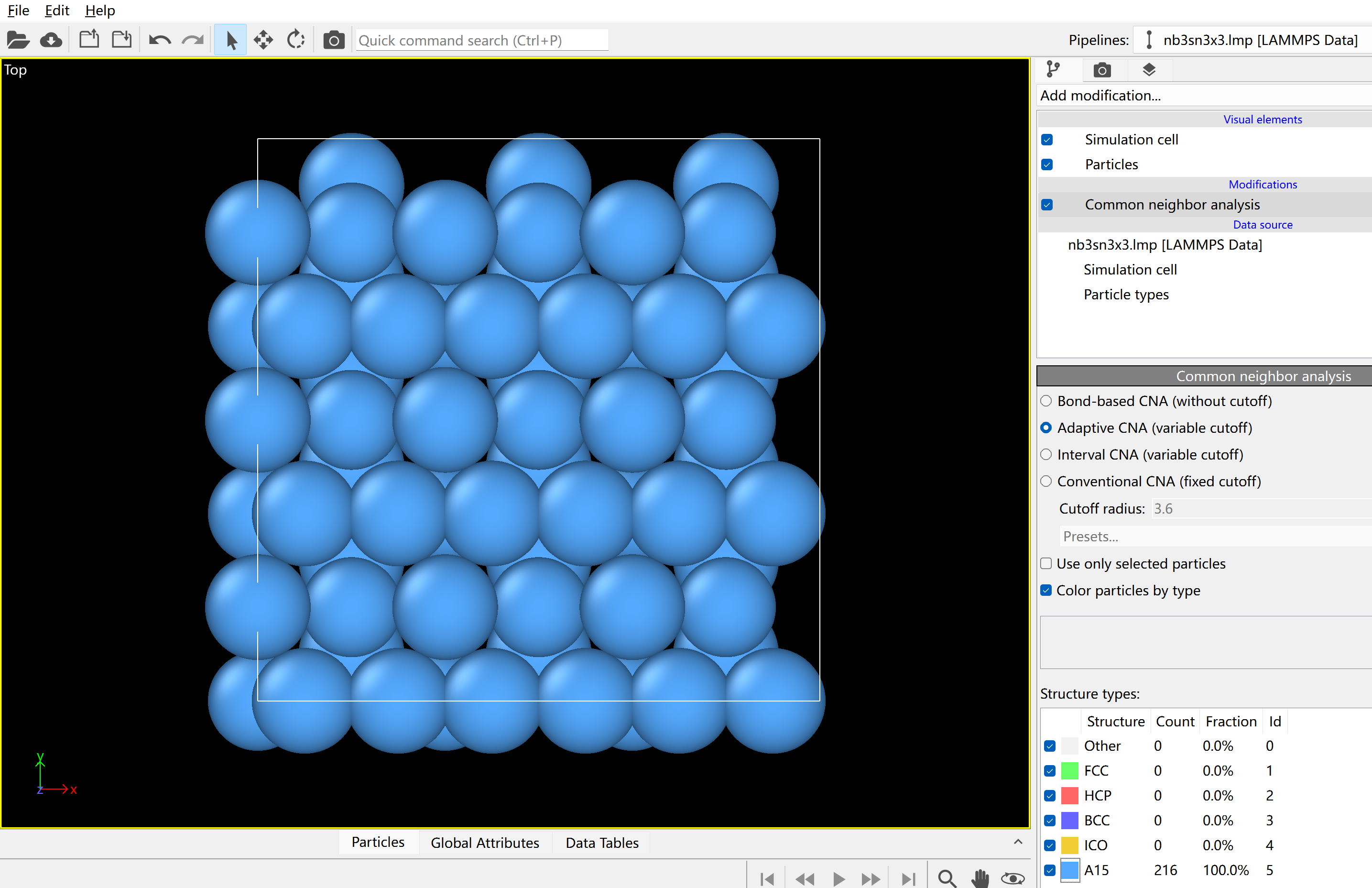Disable the Common neighbor analysis modifier checkbox
This screenshot has width=1372, height=888.
[x=1047, y=205]
